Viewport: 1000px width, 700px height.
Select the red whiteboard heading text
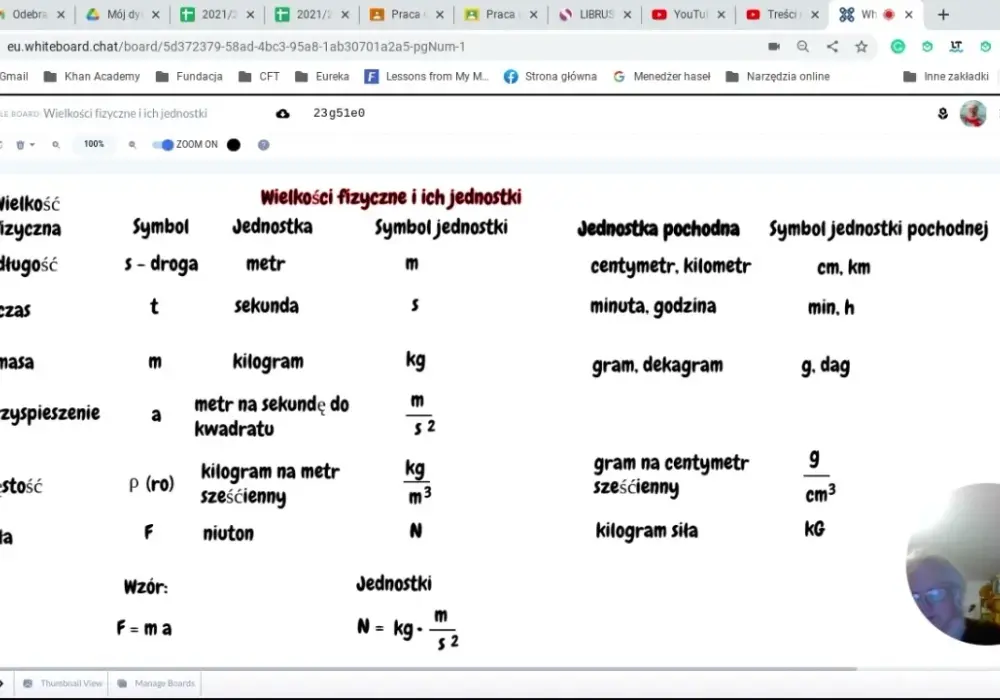pyautogui.click(x=391, y=197)
